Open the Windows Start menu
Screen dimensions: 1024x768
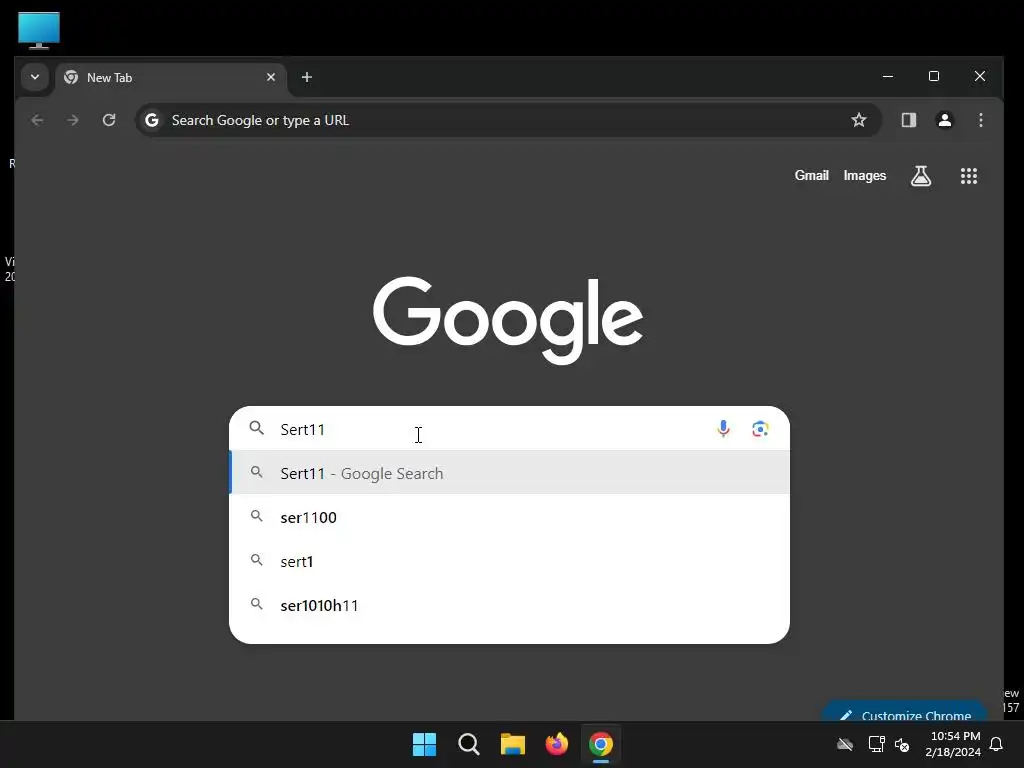point(424,744)
